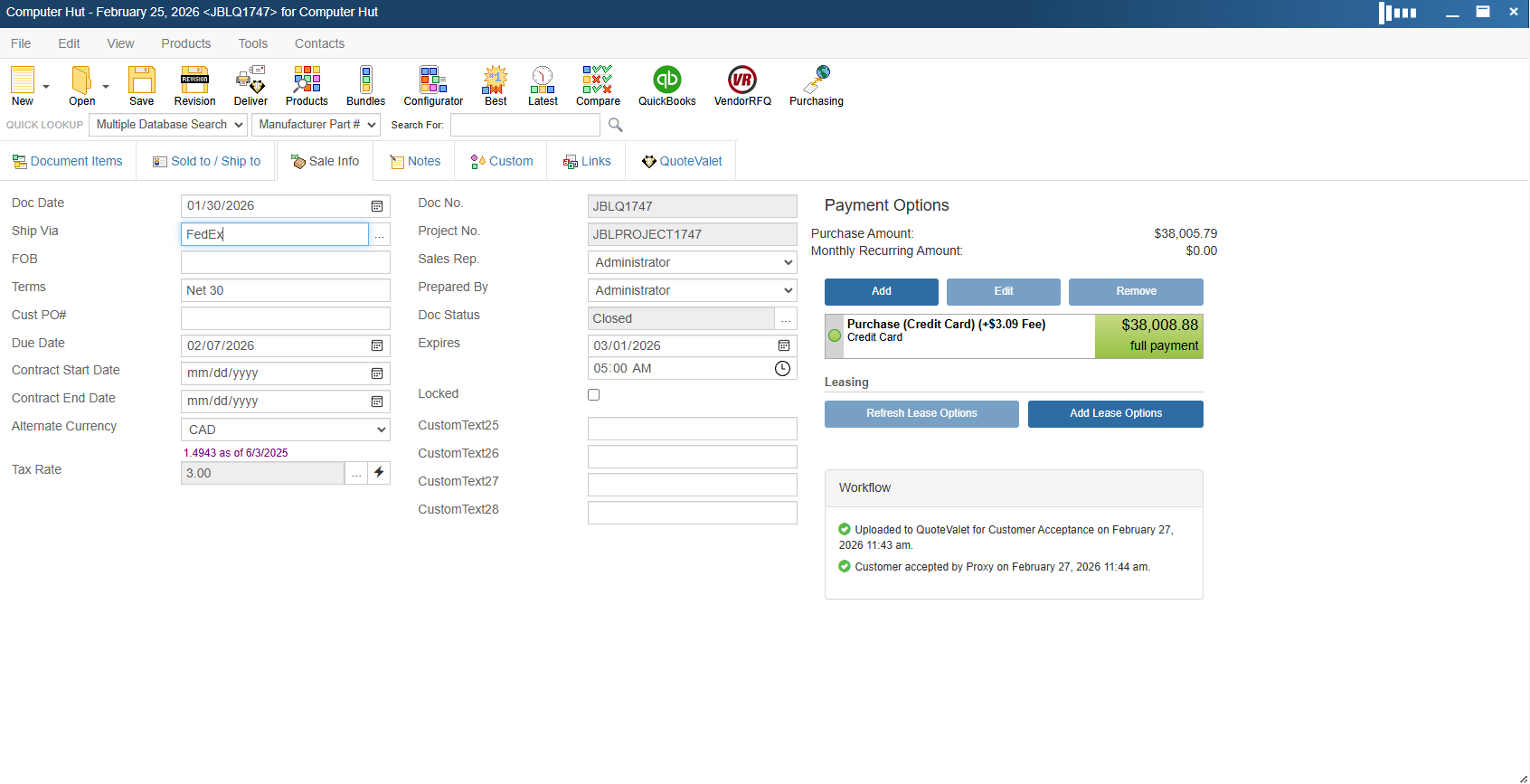The height and width of the screenshot is (784, 1530).
Task: Click the Expires time clock icon
Action: pyautogui.click(x=782, y=369)
